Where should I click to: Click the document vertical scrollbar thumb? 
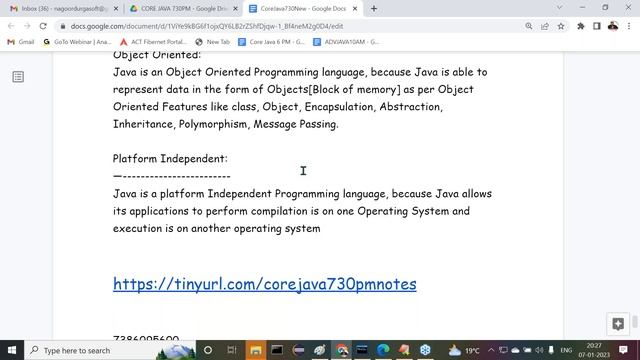(x=635, y=322)
